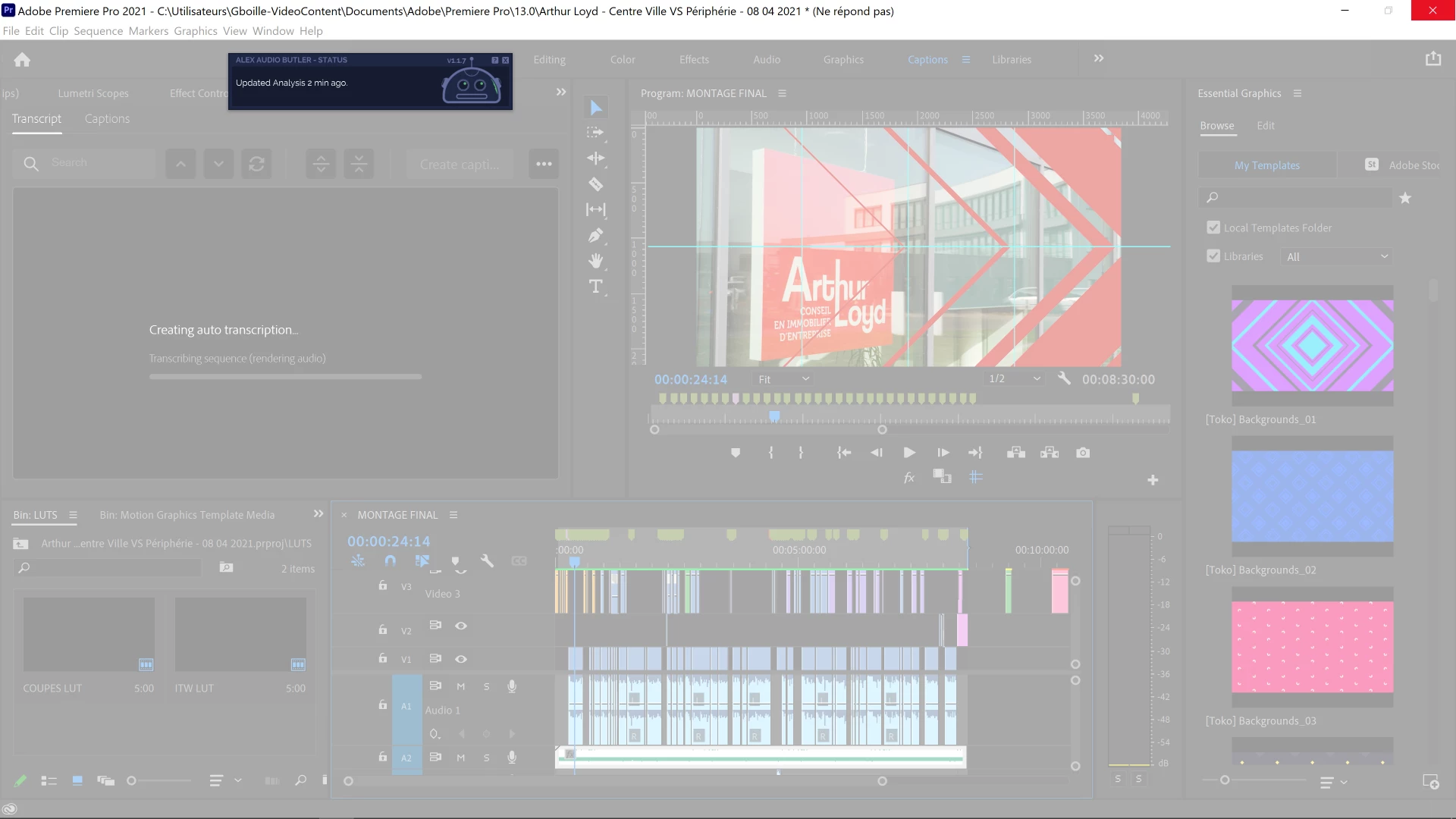Toggle the Libraries checkbox
The image size is (1456, 819).
tap(1213, 256)
